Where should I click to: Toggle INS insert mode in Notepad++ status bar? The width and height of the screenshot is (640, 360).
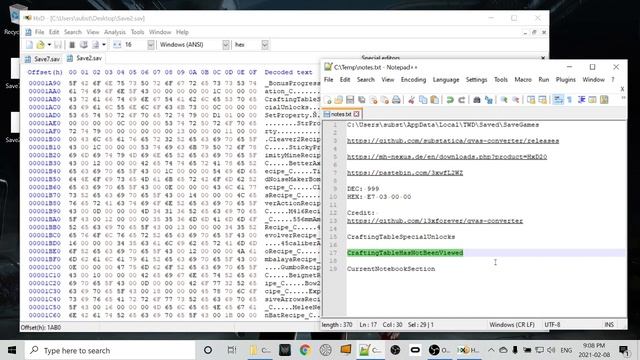click(x=609, y=325)
